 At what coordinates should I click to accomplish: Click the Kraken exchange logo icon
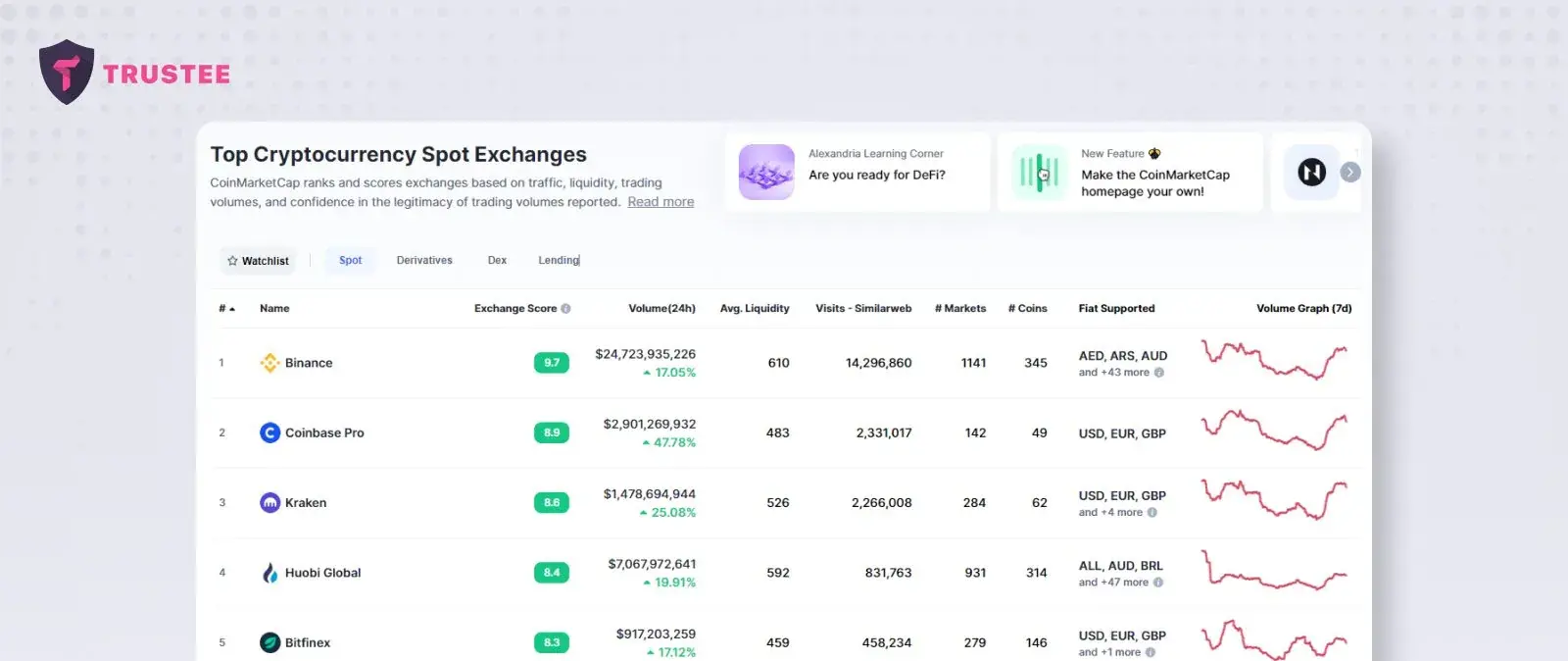pyautogui.click(x=269, y=503)
